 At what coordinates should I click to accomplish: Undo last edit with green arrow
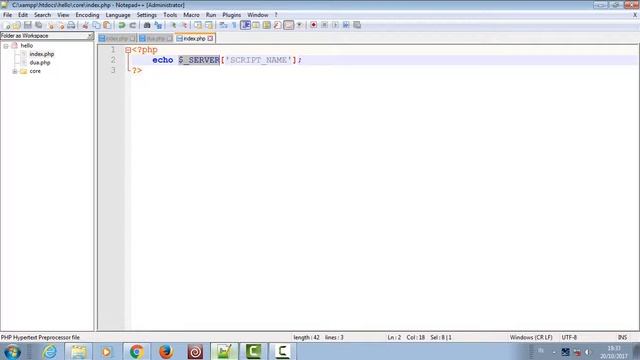point(122,25)
